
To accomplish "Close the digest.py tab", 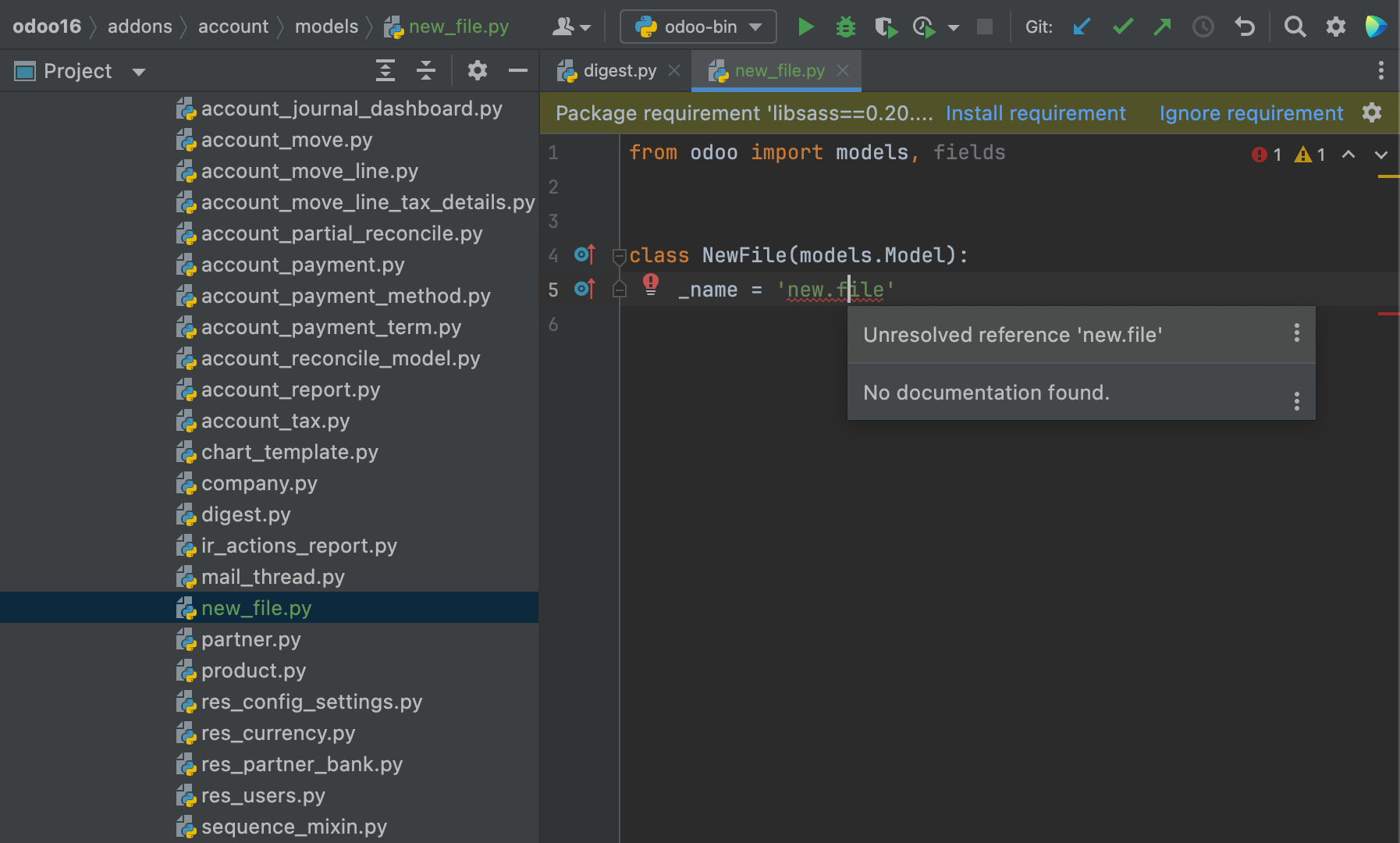I will point(674,71).
